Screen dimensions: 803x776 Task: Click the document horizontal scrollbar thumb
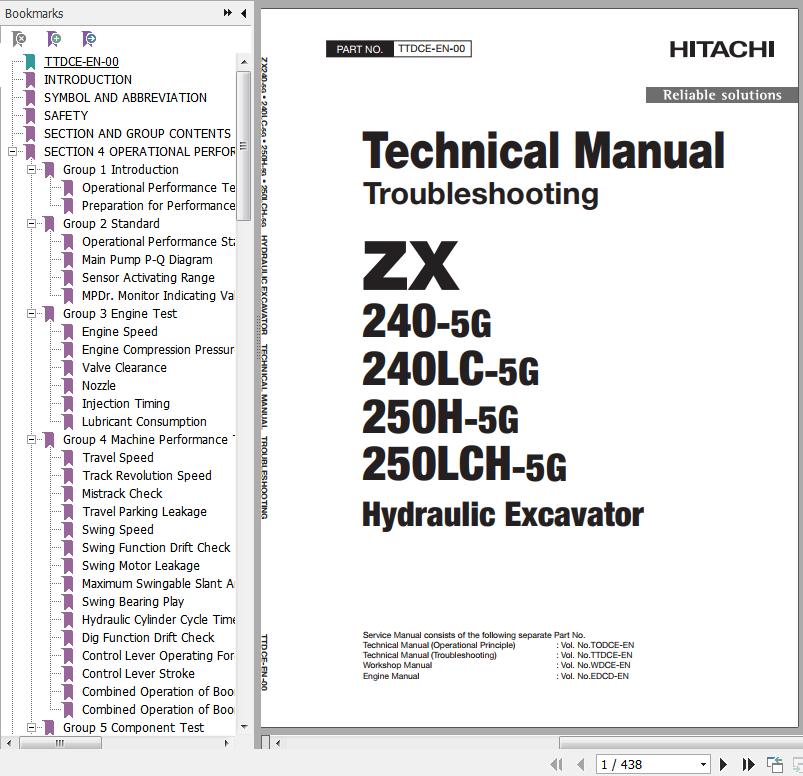click(x=681, y=742)
